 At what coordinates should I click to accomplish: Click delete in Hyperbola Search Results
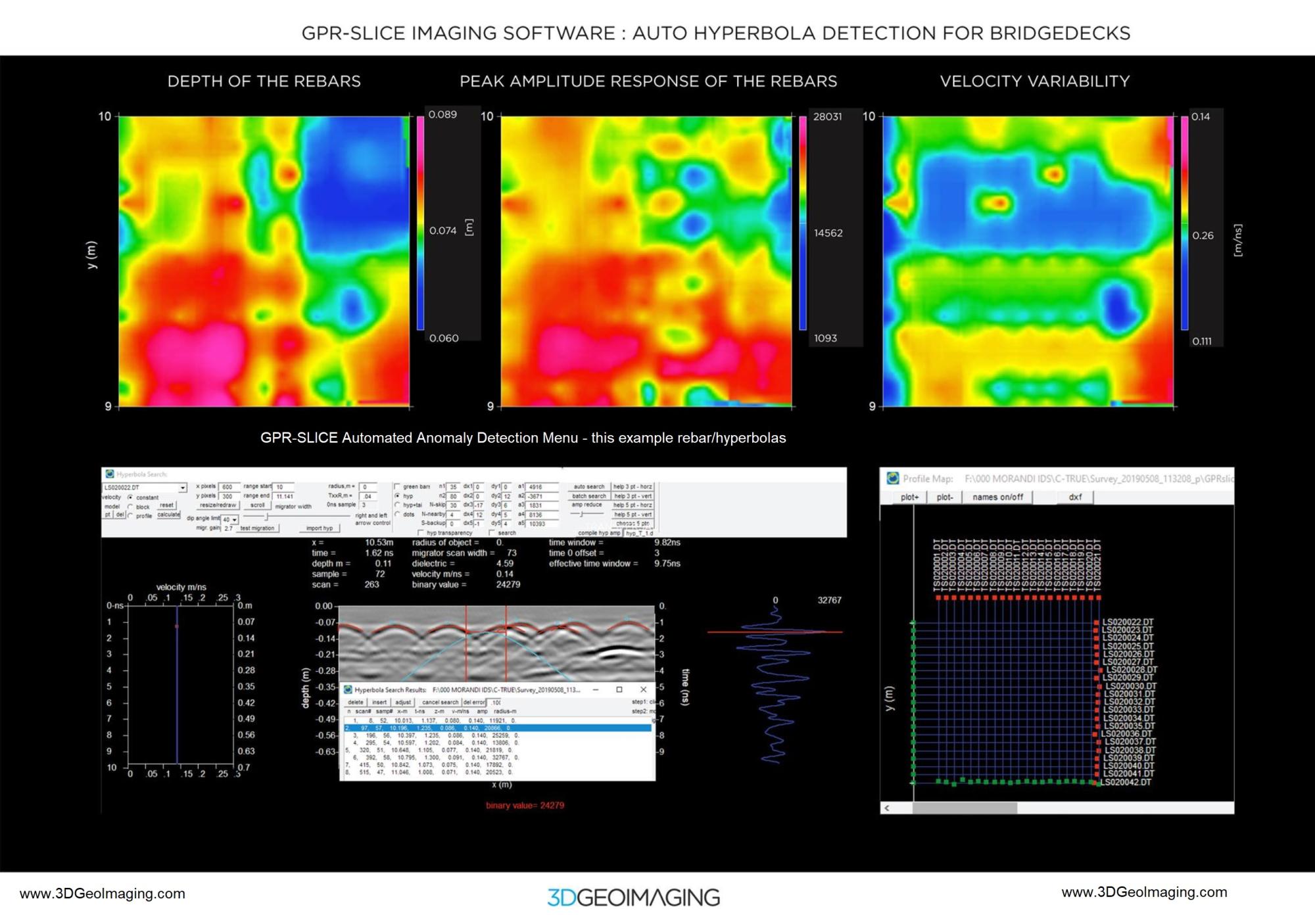356,702
